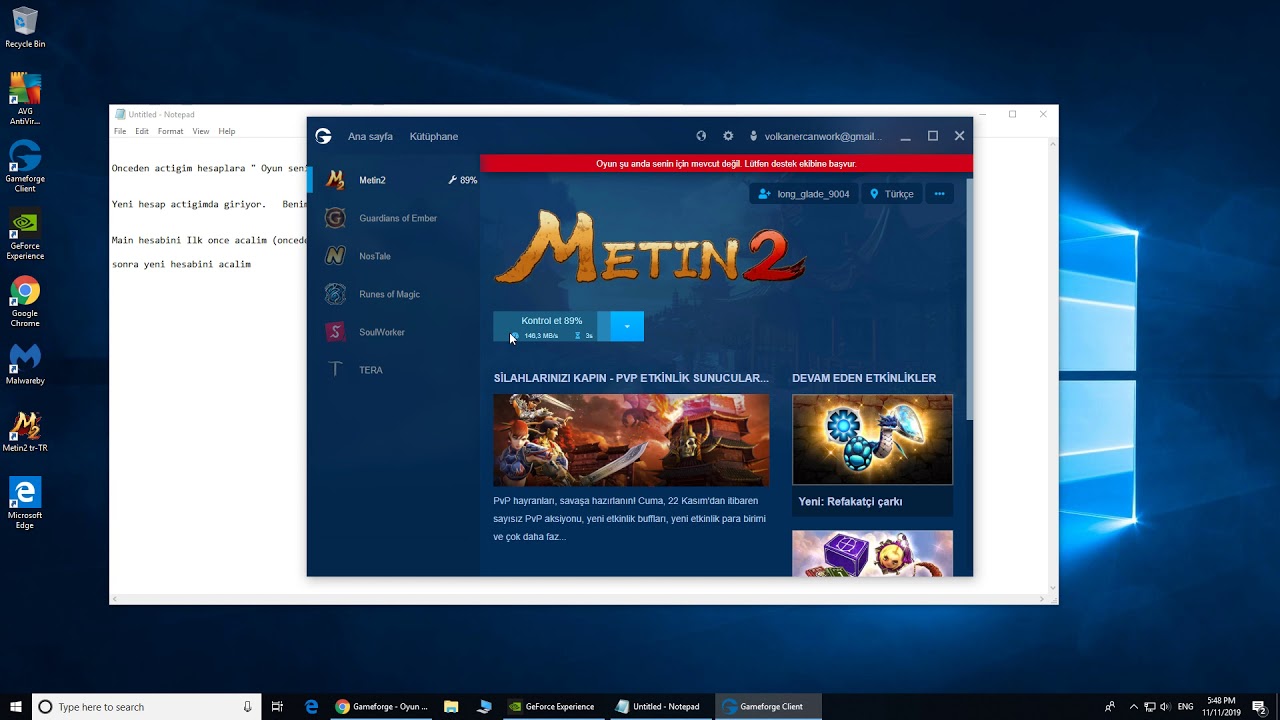Open Notepad Format menu
Viewport: 1280px width, 720px height.
170,131
